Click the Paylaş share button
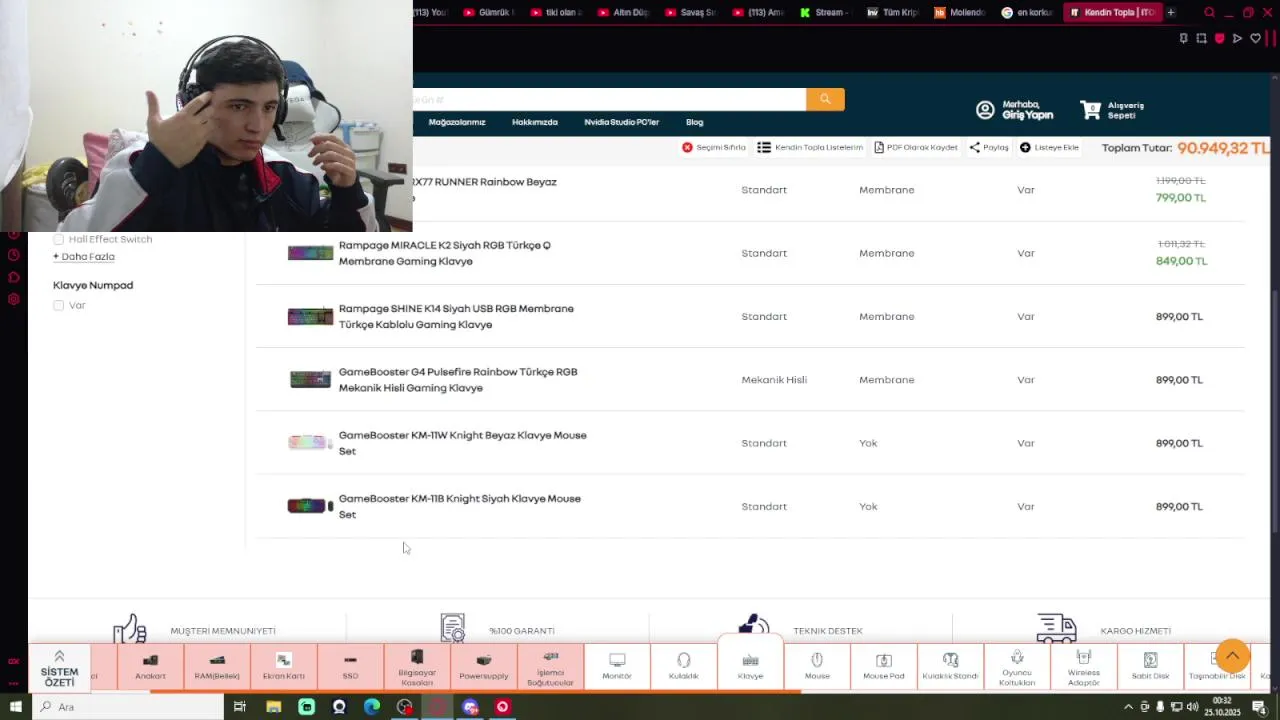This screenshot has width=1280, height=720. (989, 147)
